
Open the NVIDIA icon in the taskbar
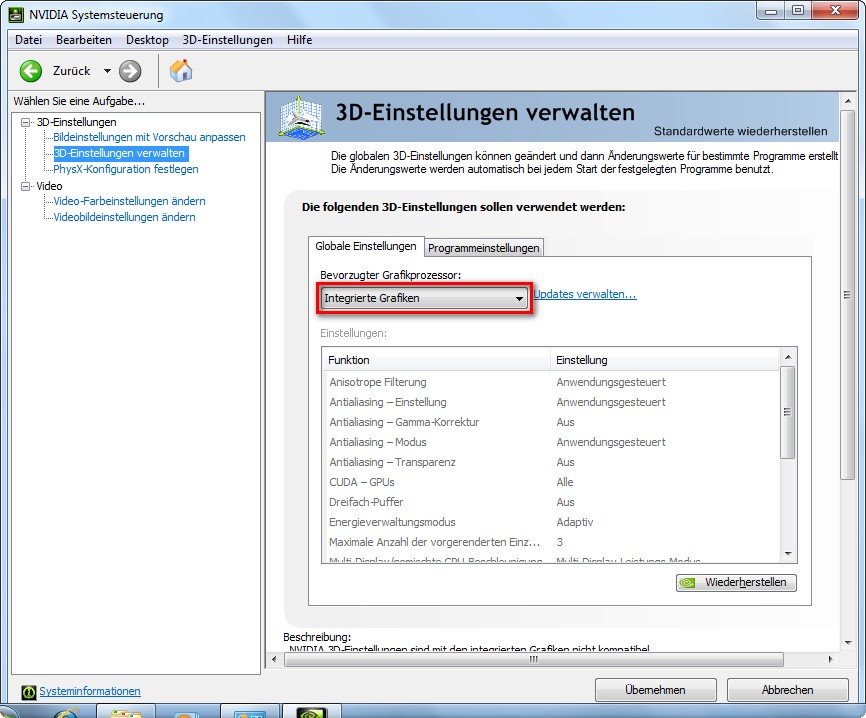tap(311, 712)
